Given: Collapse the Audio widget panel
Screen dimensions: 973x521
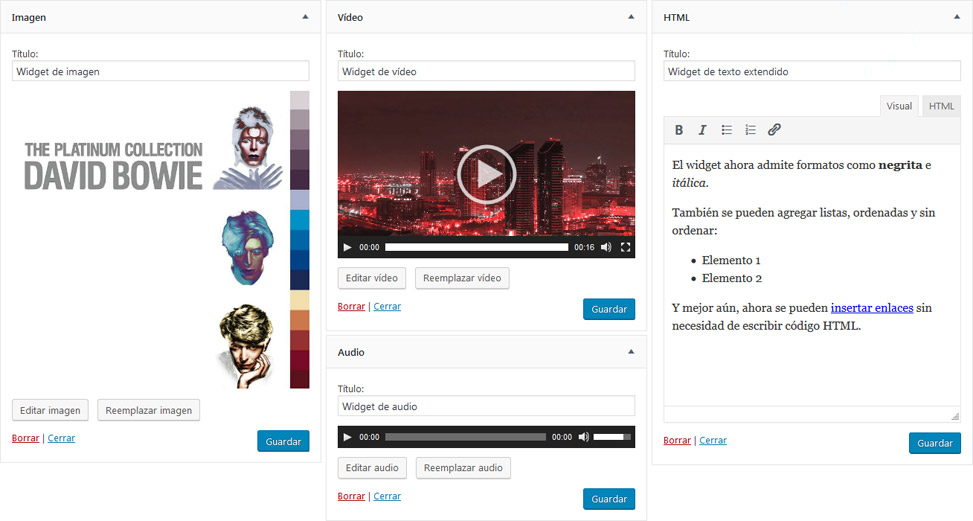Looking at the screenshot, I should click(x=631, y=352).
